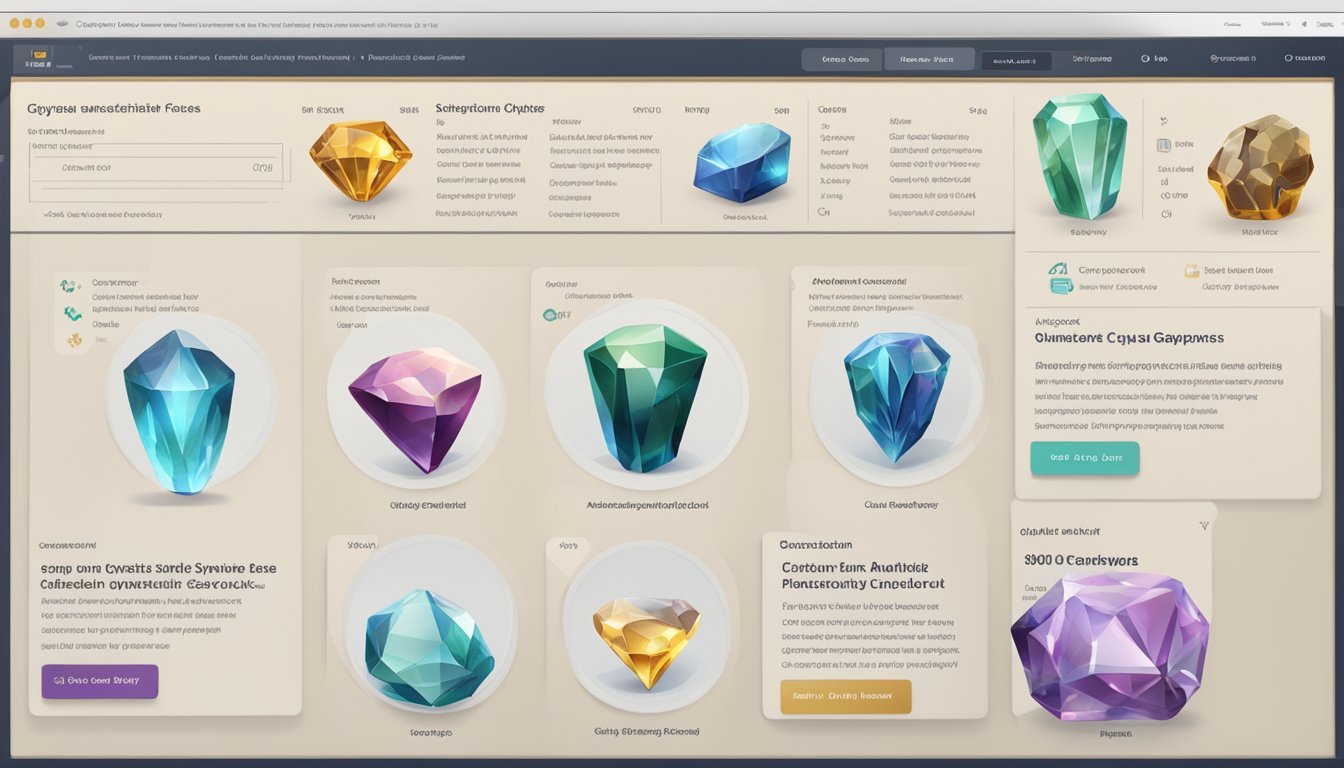Click the bold title in the right description card

pyautogui.click(x=1129, y=338)
